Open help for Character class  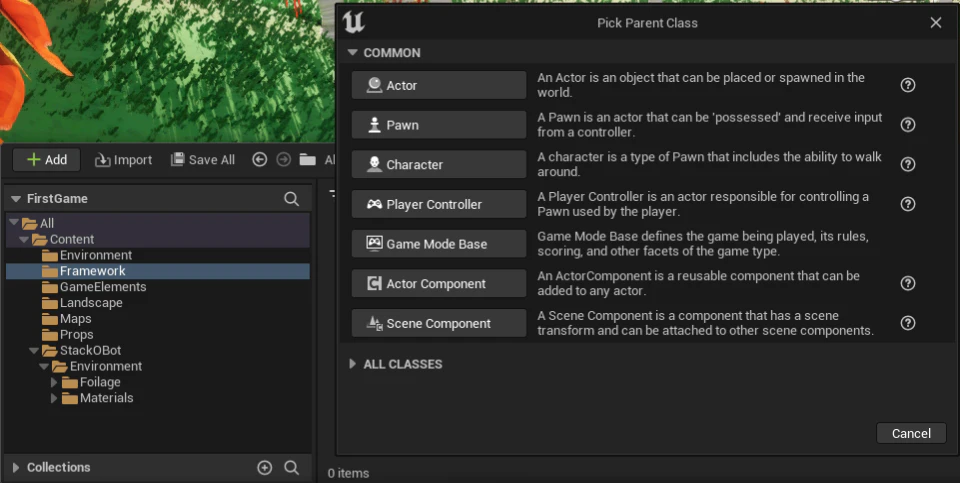click(x=908, y=165)
